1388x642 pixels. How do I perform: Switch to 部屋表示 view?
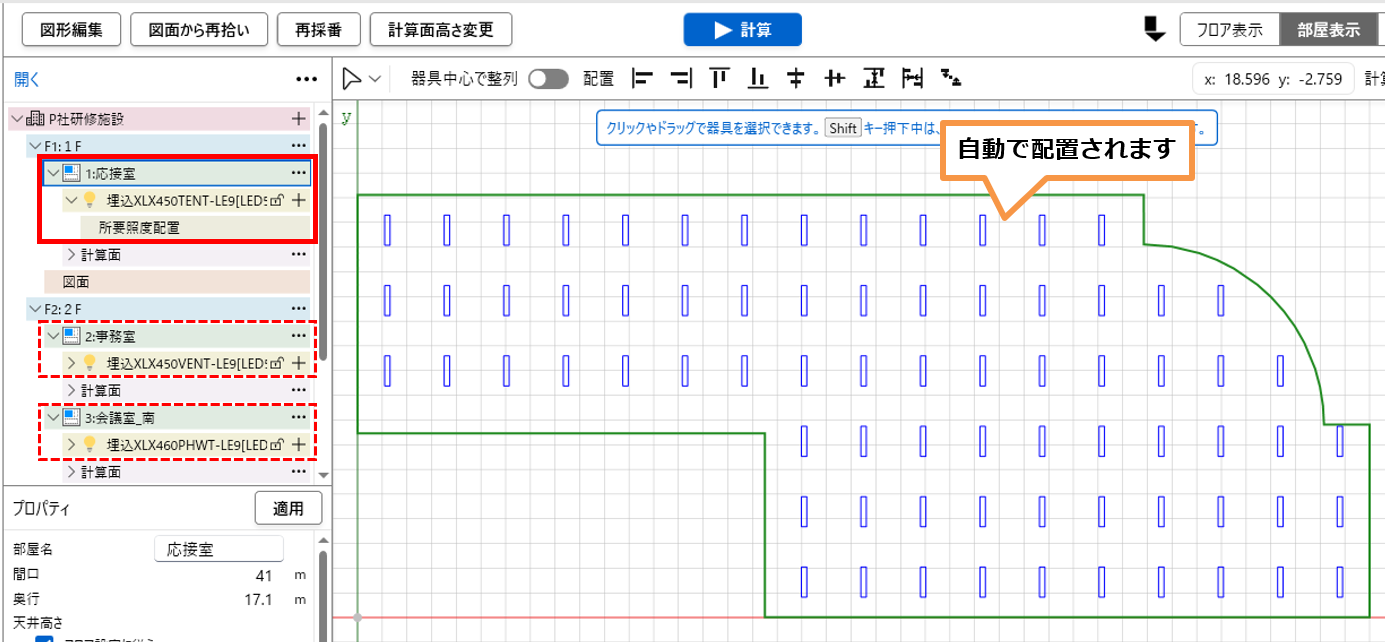1329,30
